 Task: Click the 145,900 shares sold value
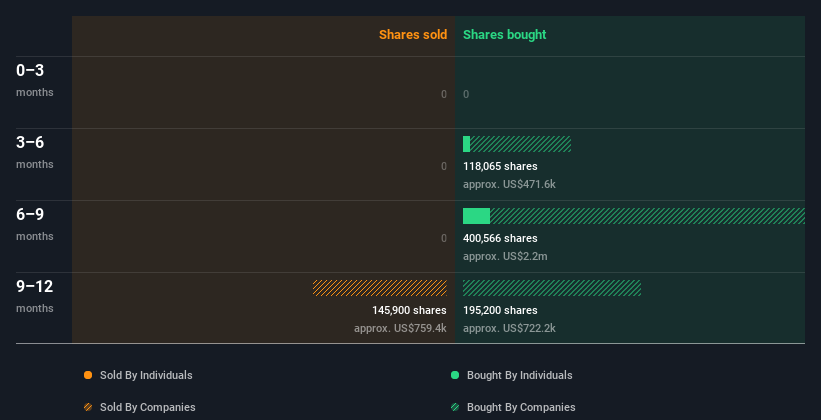click(x=402, y=310)
